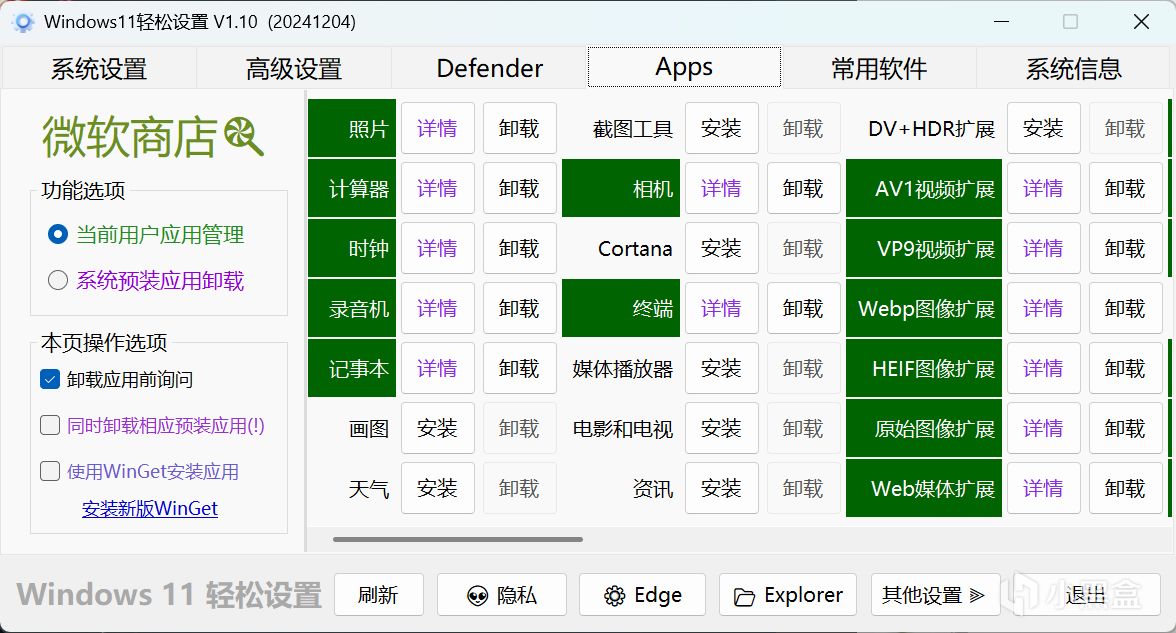
Task: Open the 系统信息 tab
Action: coord(1074,68)
